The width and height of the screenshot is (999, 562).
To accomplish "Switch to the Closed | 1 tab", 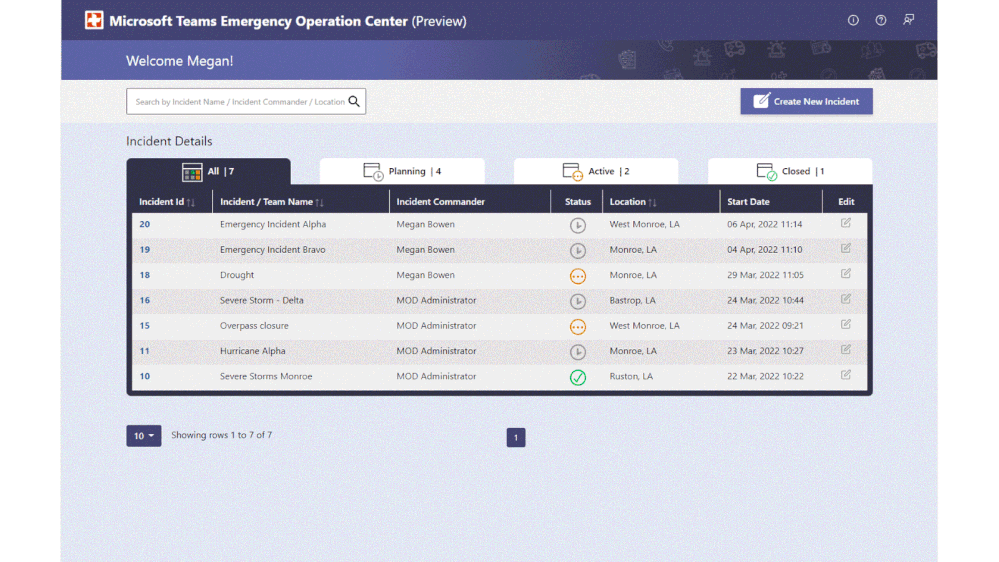I will tap(790, 171).
